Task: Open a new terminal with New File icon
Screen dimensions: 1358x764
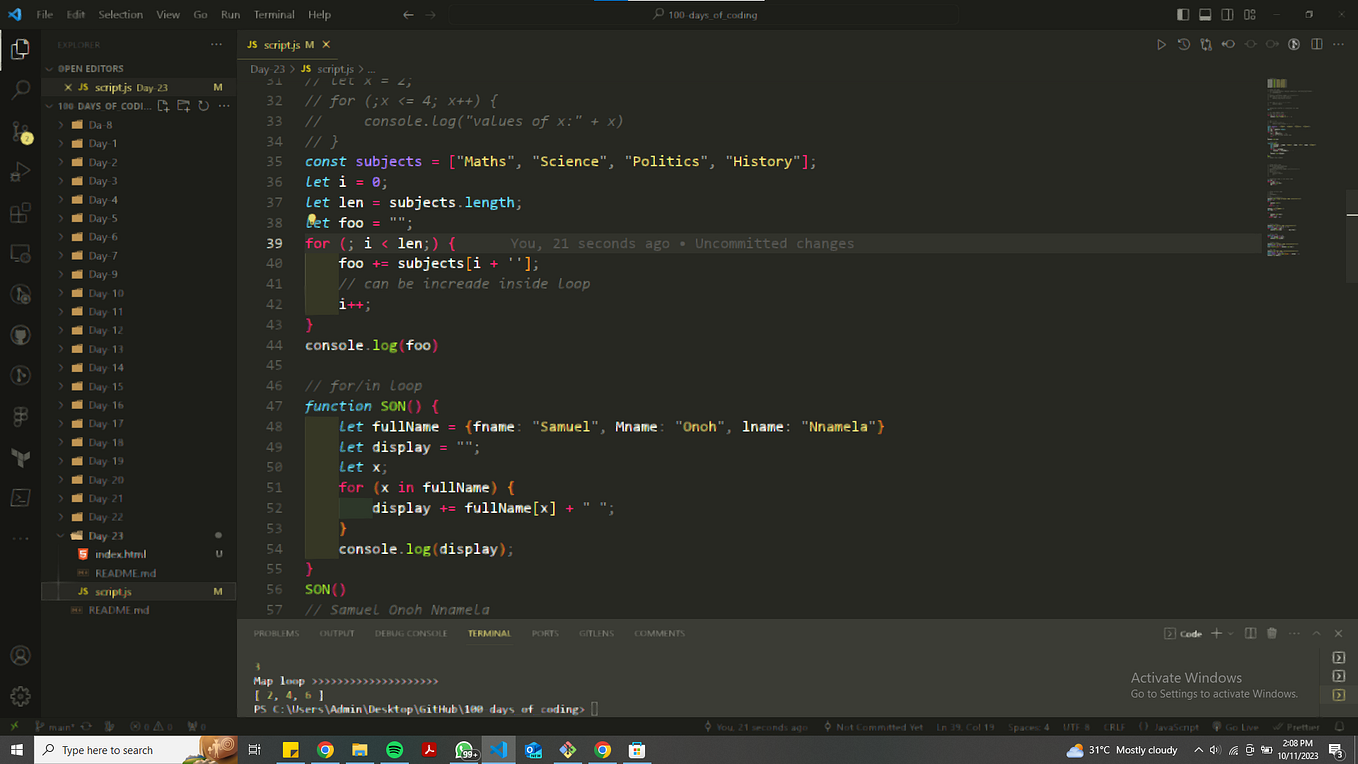Action: click(x=1216, y=633)
